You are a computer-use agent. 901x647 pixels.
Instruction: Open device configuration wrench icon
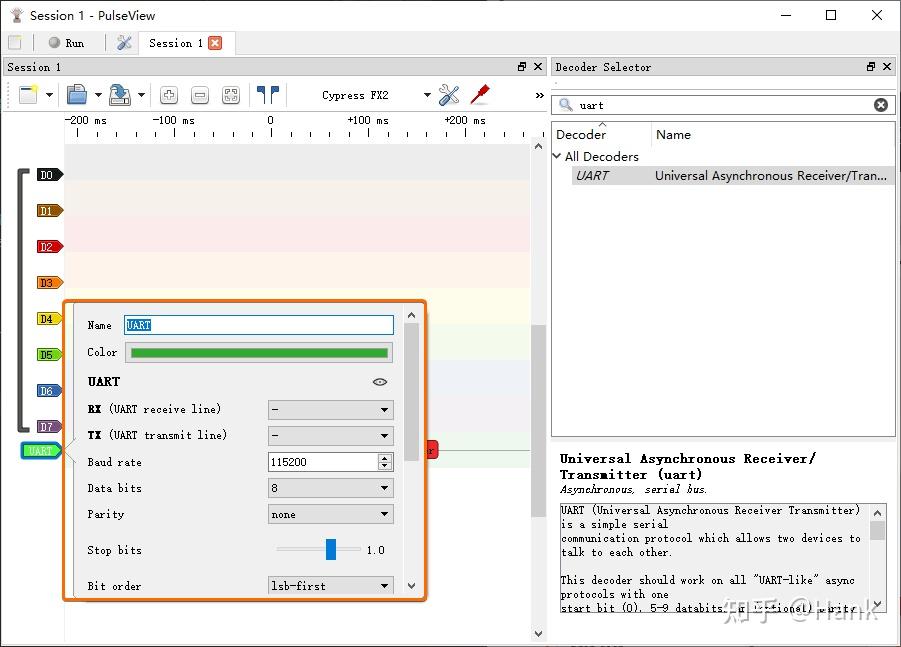[449, 95]
